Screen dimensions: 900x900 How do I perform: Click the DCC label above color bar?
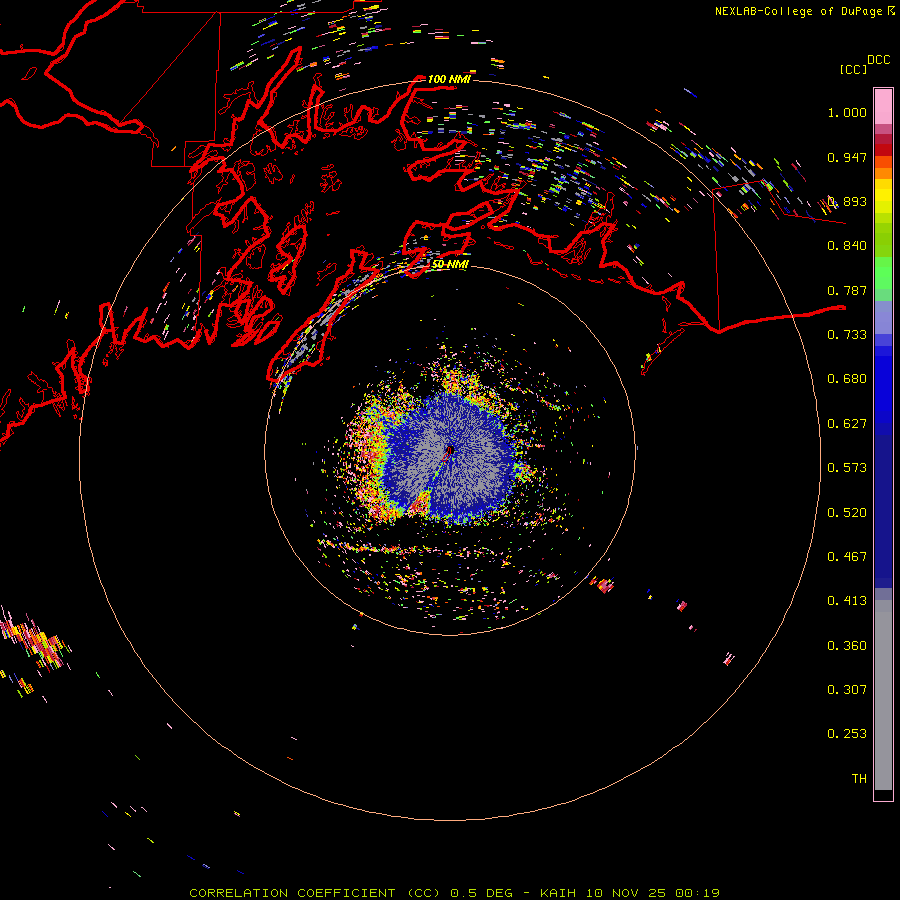878,60
